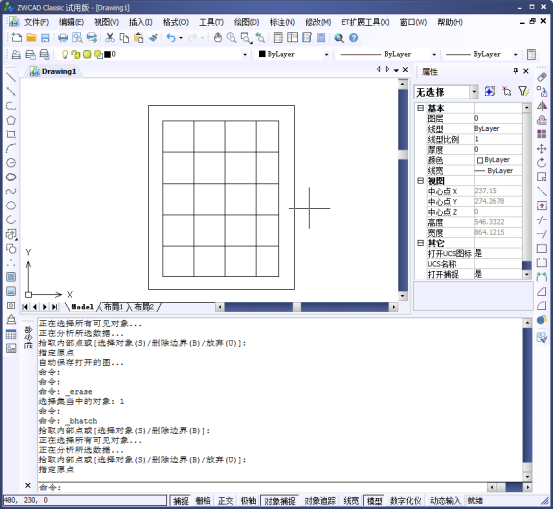
Task: Select the Mirror tool
Action: click(542, 106)
